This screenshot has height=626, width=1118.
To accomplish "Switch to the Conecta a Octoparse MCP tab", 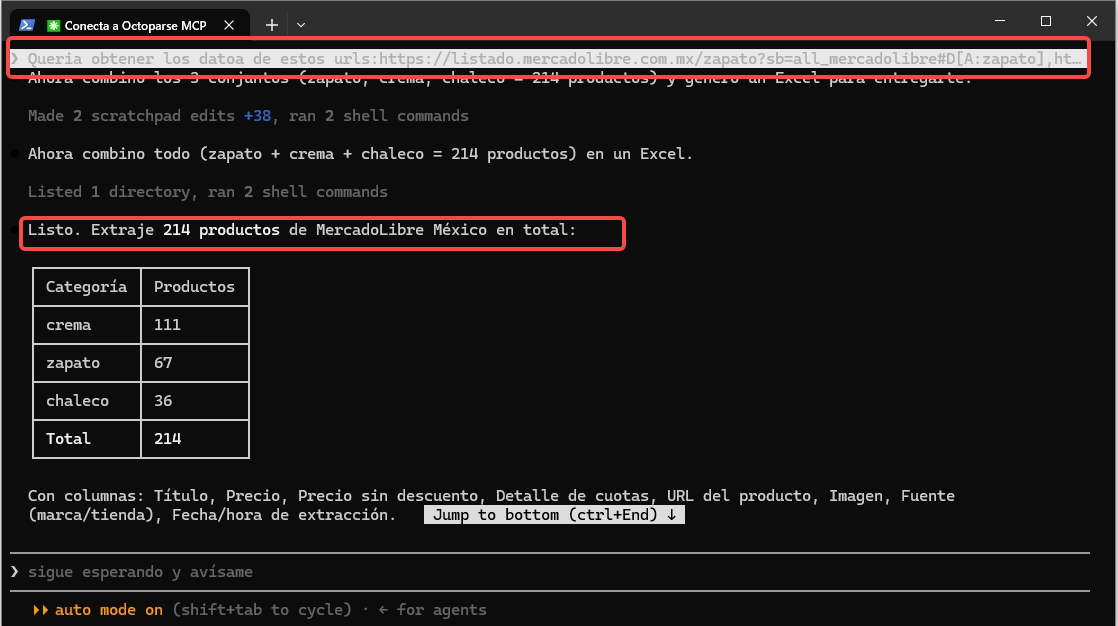I will pos(130,25).
